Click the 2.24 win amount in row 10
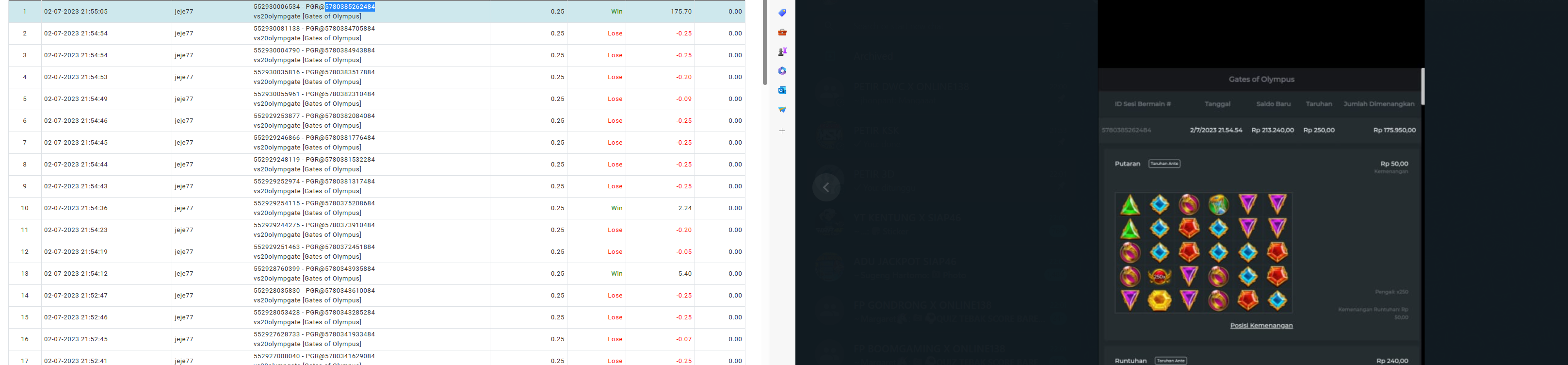The image size is (1568, 365). click(x=685, y=208)
